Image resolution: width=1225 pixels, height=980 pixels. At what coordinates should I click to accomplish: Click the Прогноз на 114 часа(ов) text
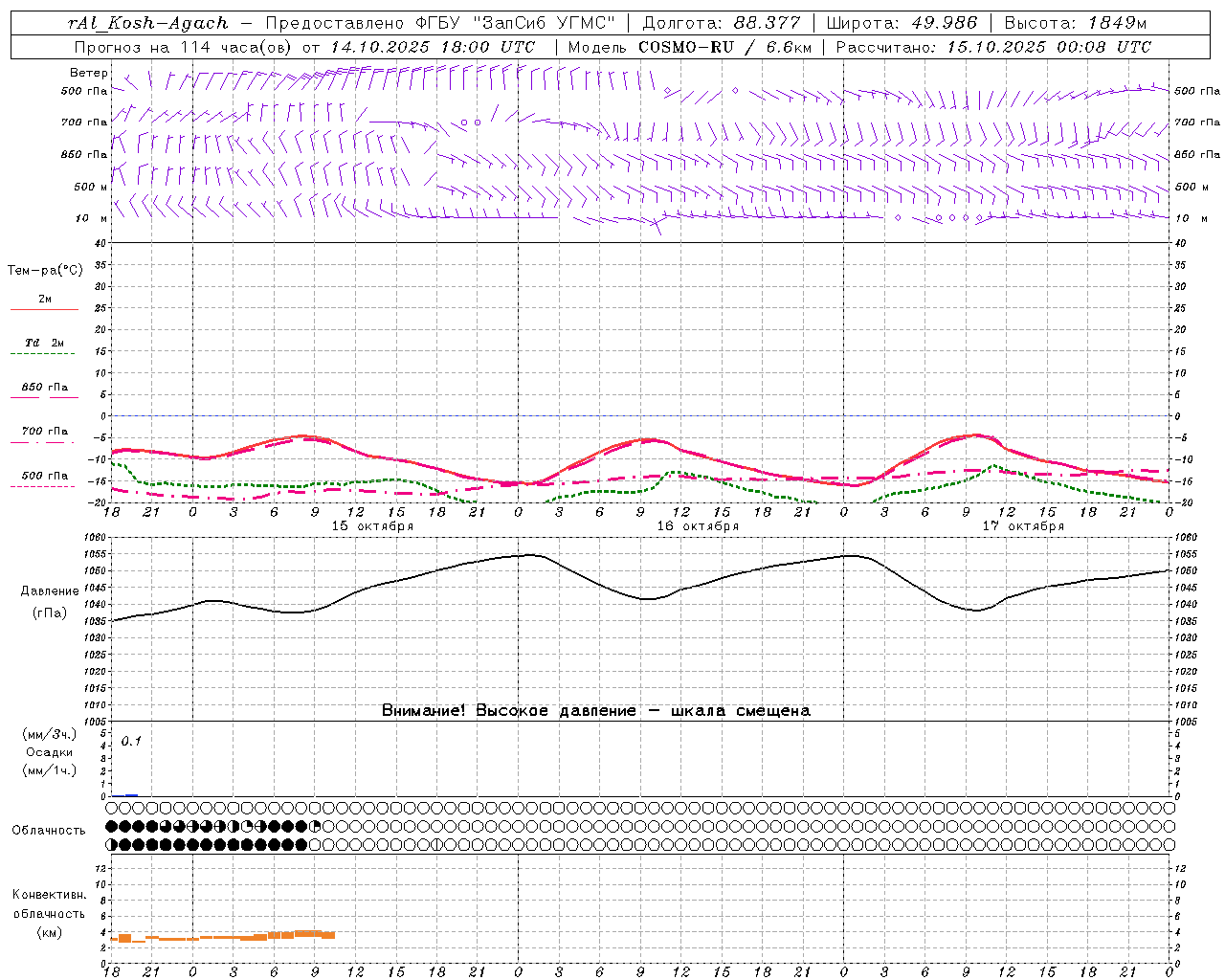[x=183, y=47]
